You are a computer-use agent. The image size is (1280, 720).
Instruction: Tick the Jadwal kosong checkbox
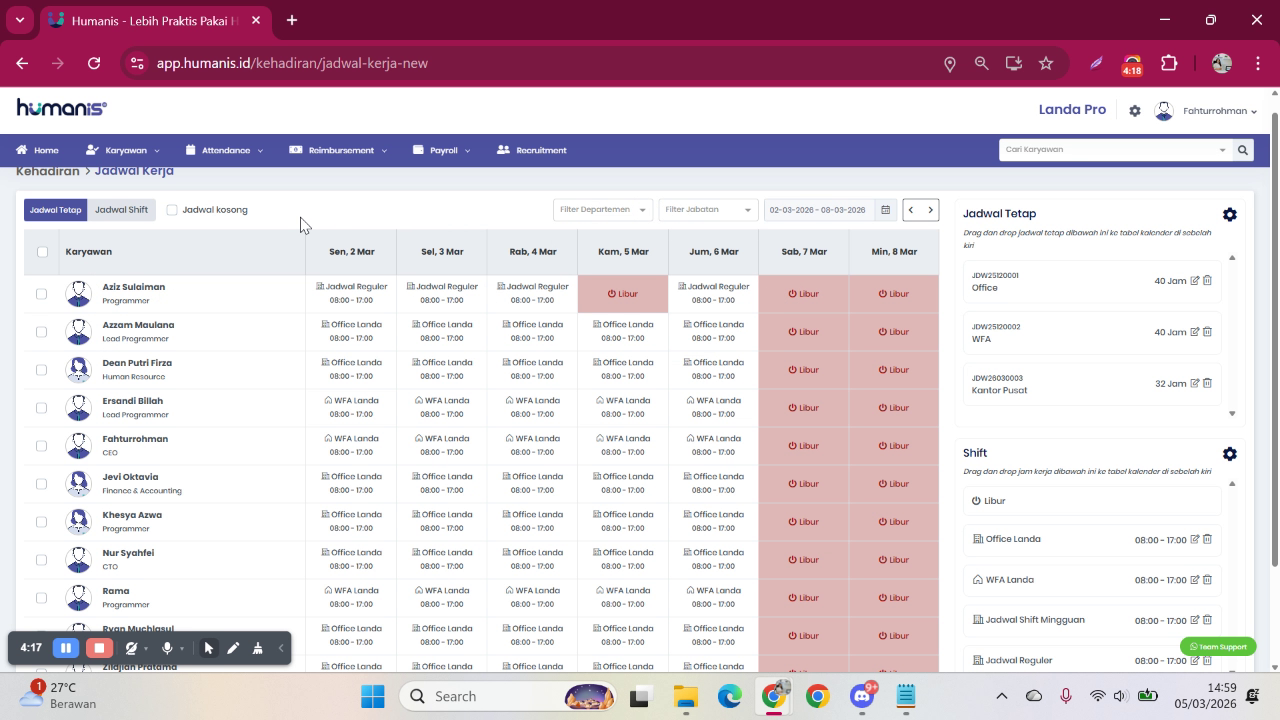click(172, 210)
